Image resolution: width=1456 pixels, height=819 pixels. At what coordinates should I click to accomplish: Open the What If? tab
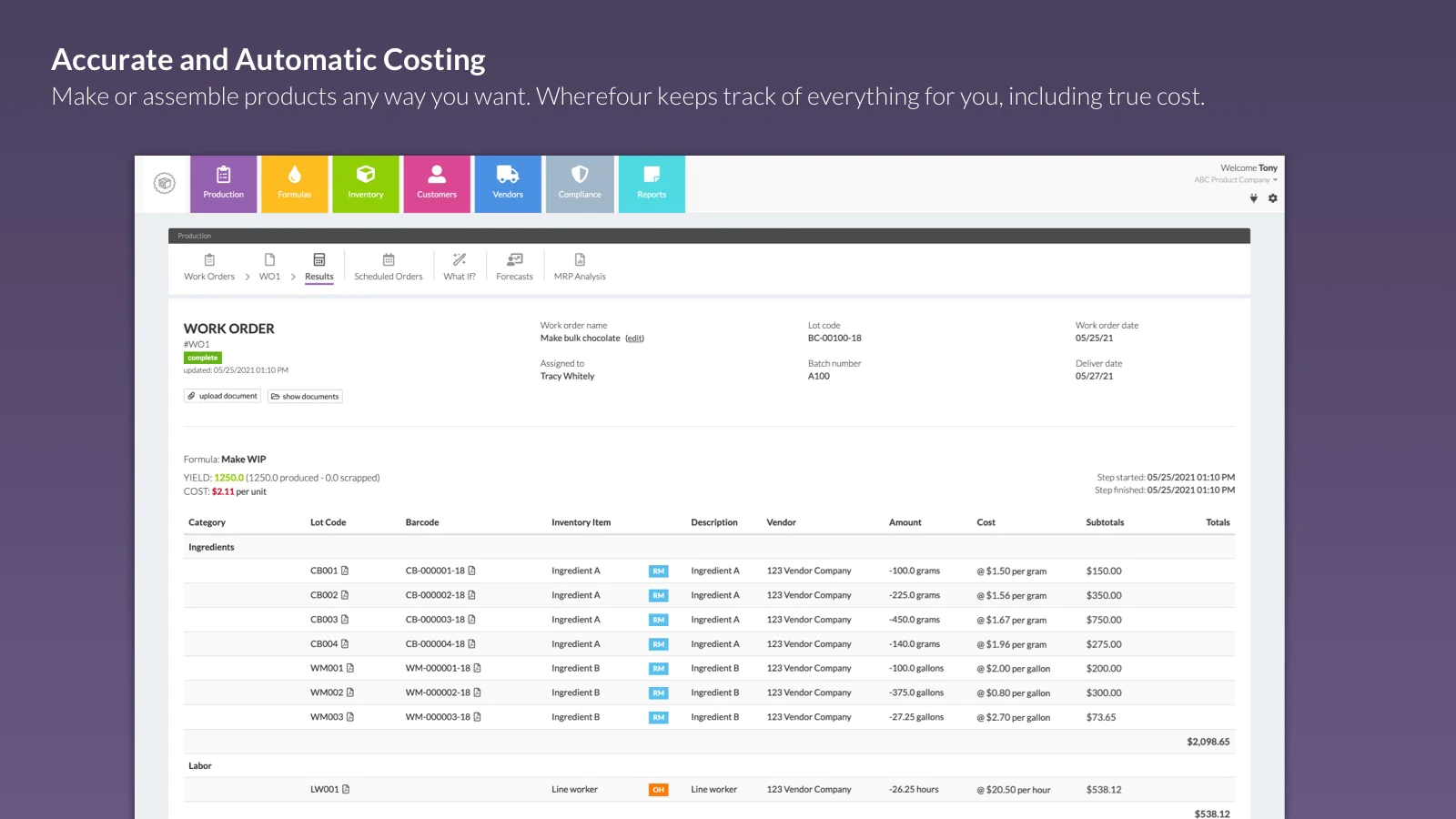click(x=460, y=268)
